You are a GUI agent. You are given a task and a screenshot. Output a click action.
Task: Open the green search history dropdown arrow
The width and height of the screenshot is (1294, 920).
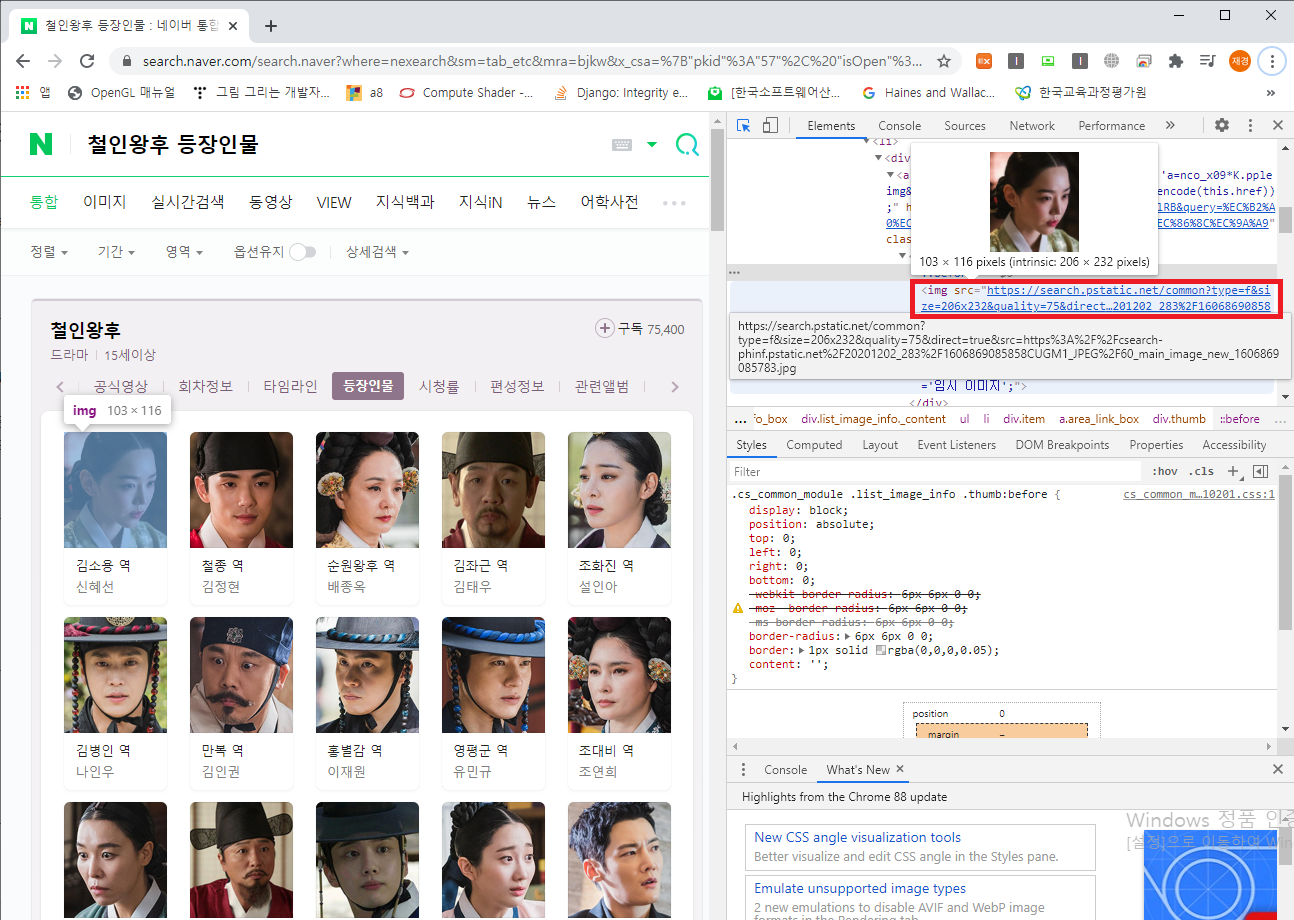point(652,145)
